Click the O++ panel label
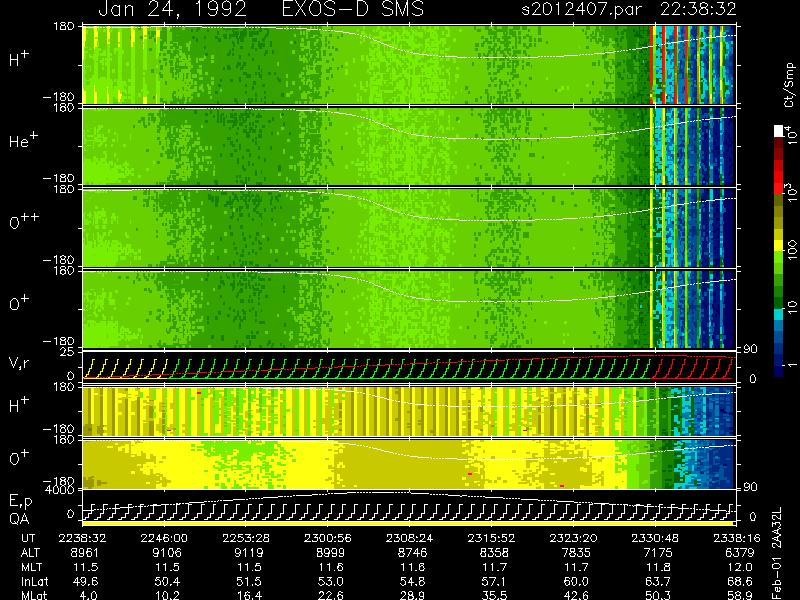The height and width of the screenshot is (600, 800). tap(24, 221)
